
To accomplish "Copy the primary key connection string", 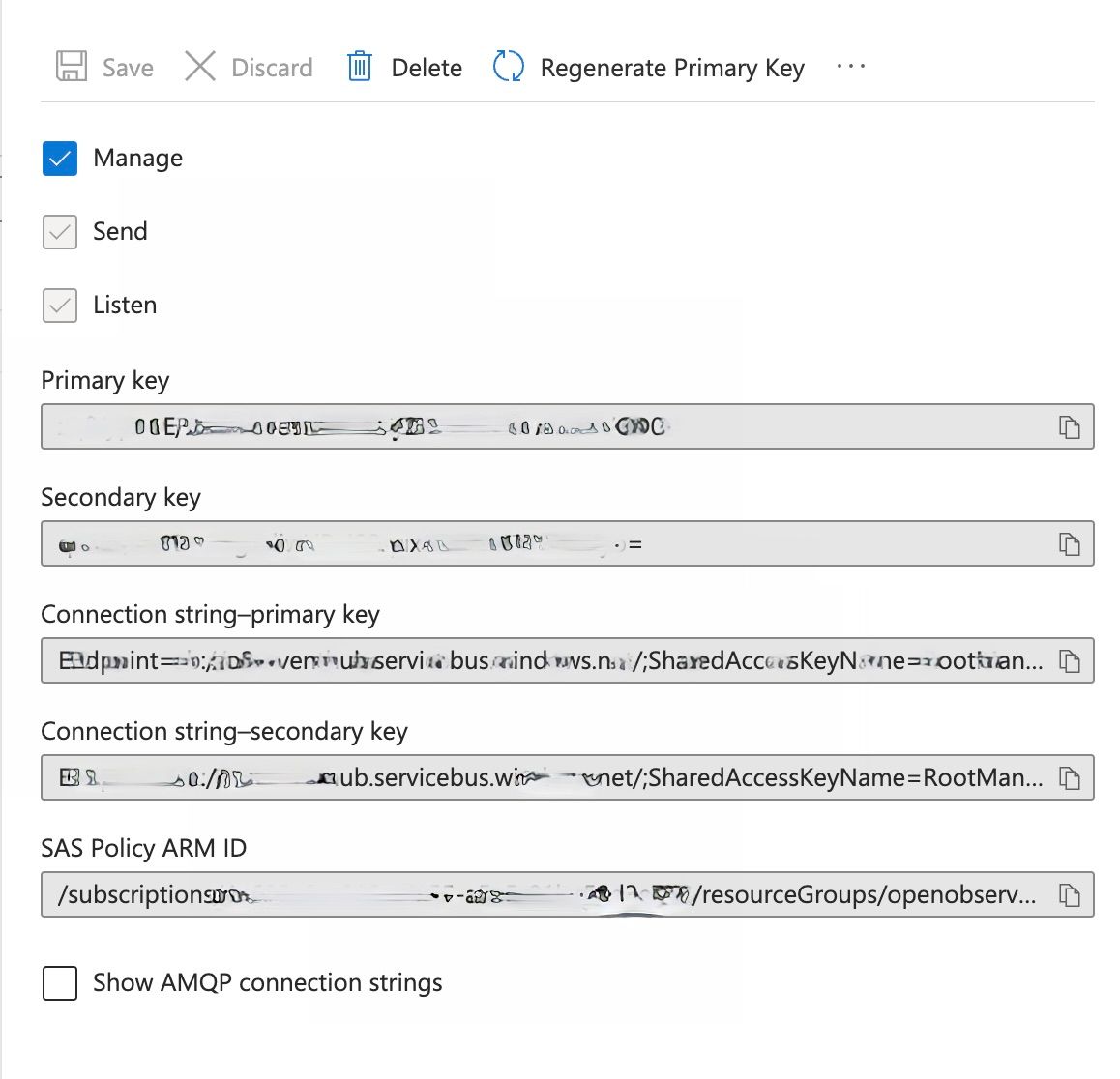I will click(x=1069, y=661).
